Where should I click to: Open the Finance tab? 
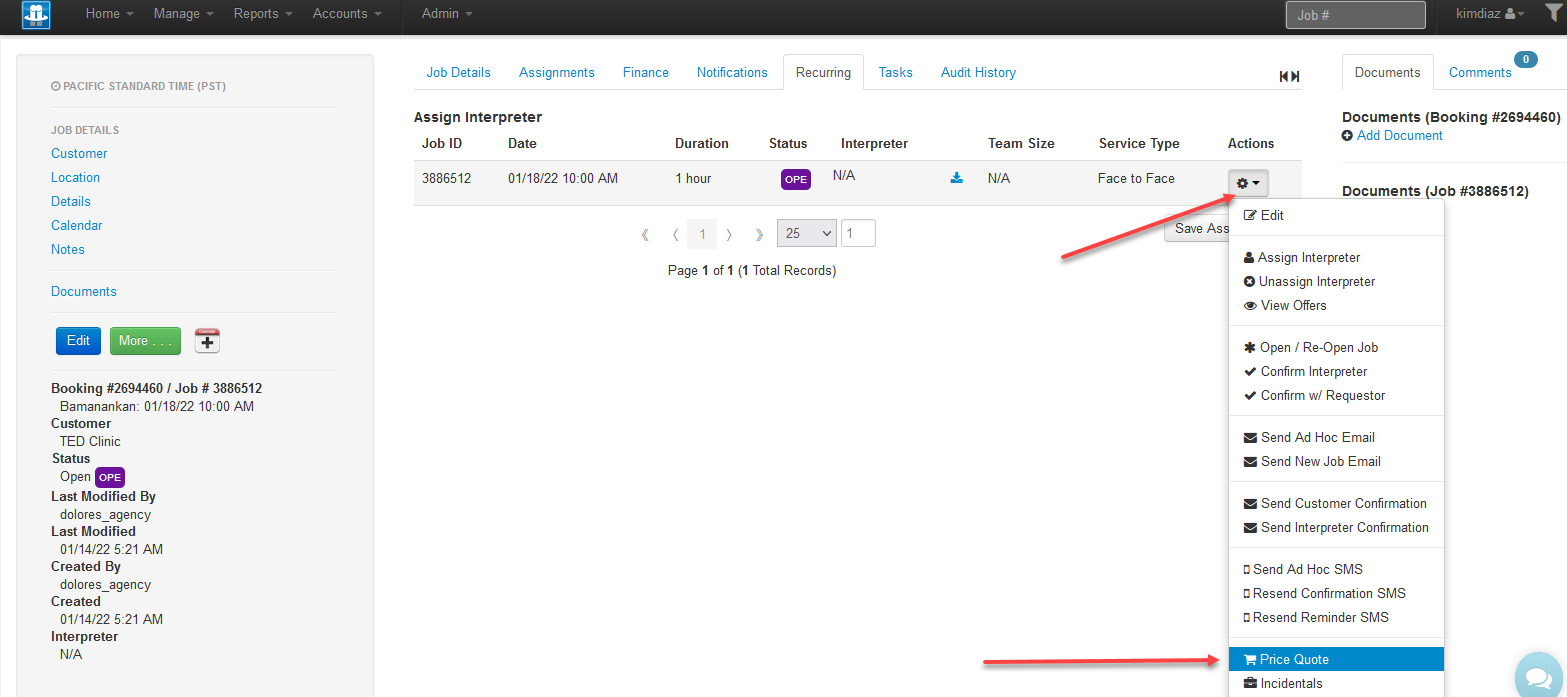pos(646,72)
